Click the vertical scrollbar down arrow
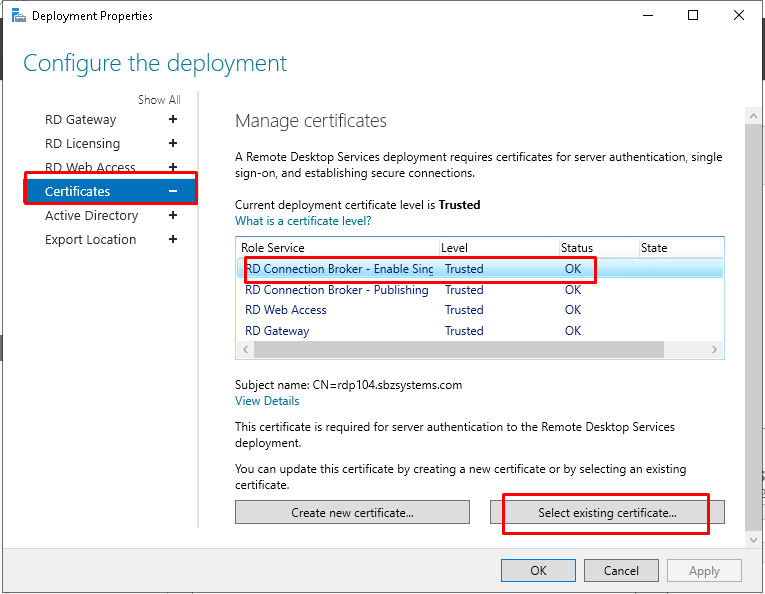765x594 pixels. 754,539
